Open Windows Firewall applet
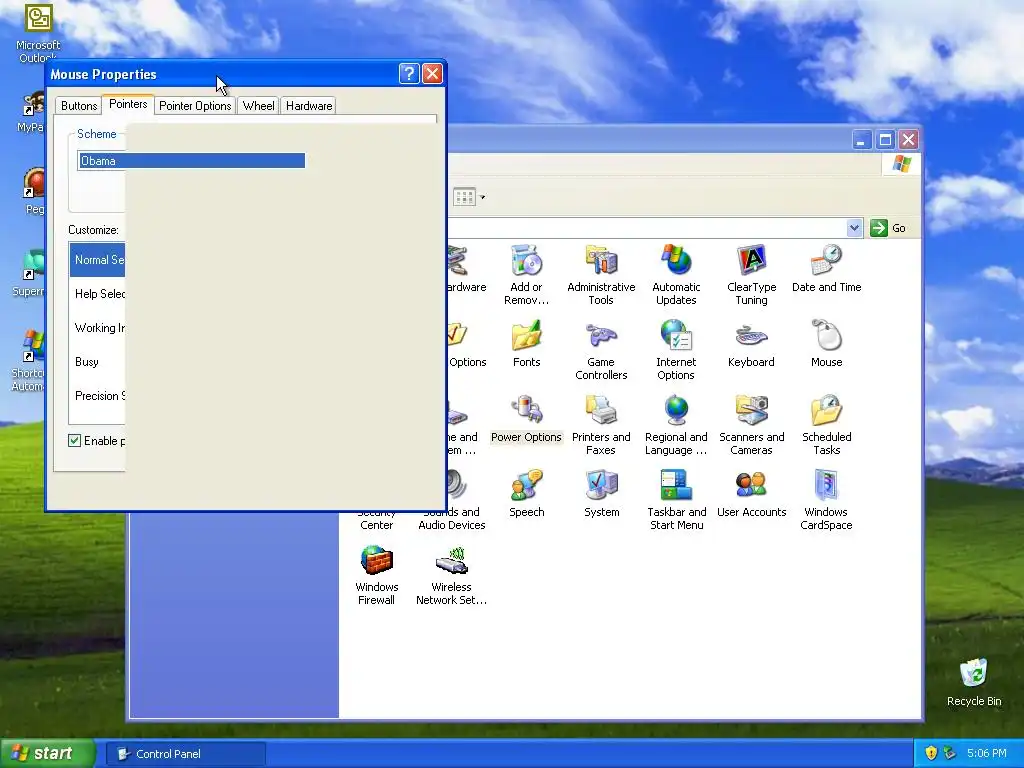The height and width of the screenshot is (768, 1024). (377, 575)
